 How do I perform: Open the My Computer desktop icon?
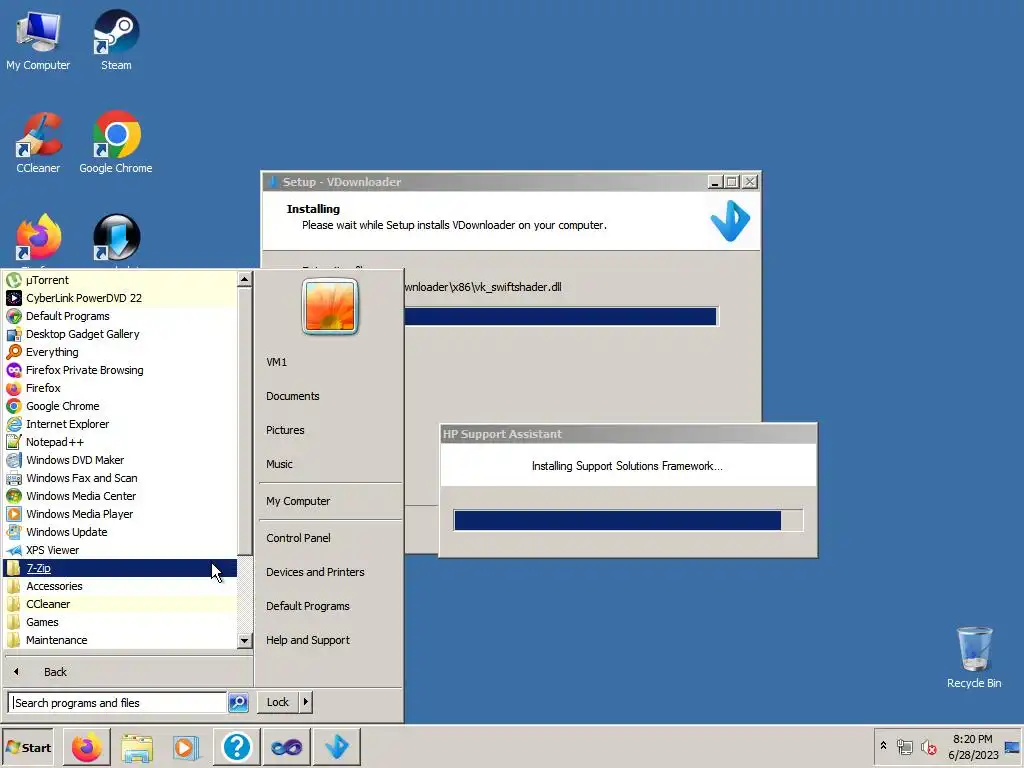pyautogui.click(x=38, y=40)
